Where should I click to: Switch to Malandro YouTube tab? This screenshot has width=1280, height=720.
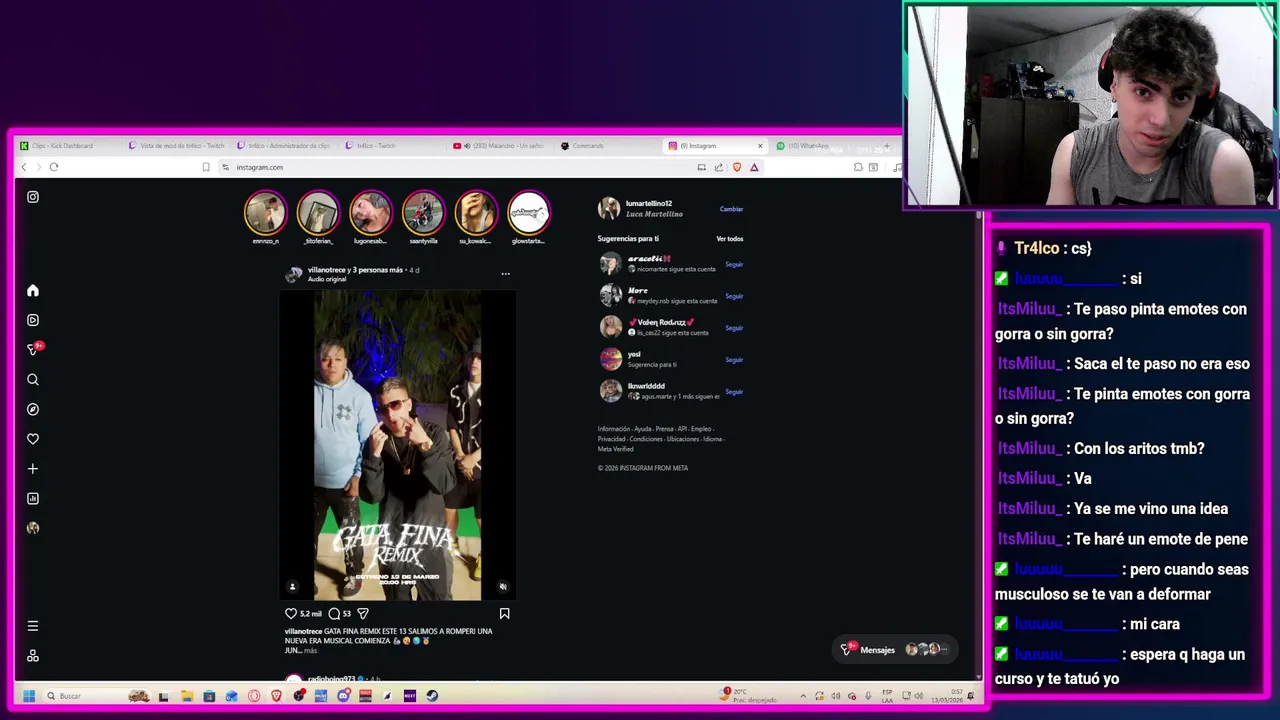point(500,146)
